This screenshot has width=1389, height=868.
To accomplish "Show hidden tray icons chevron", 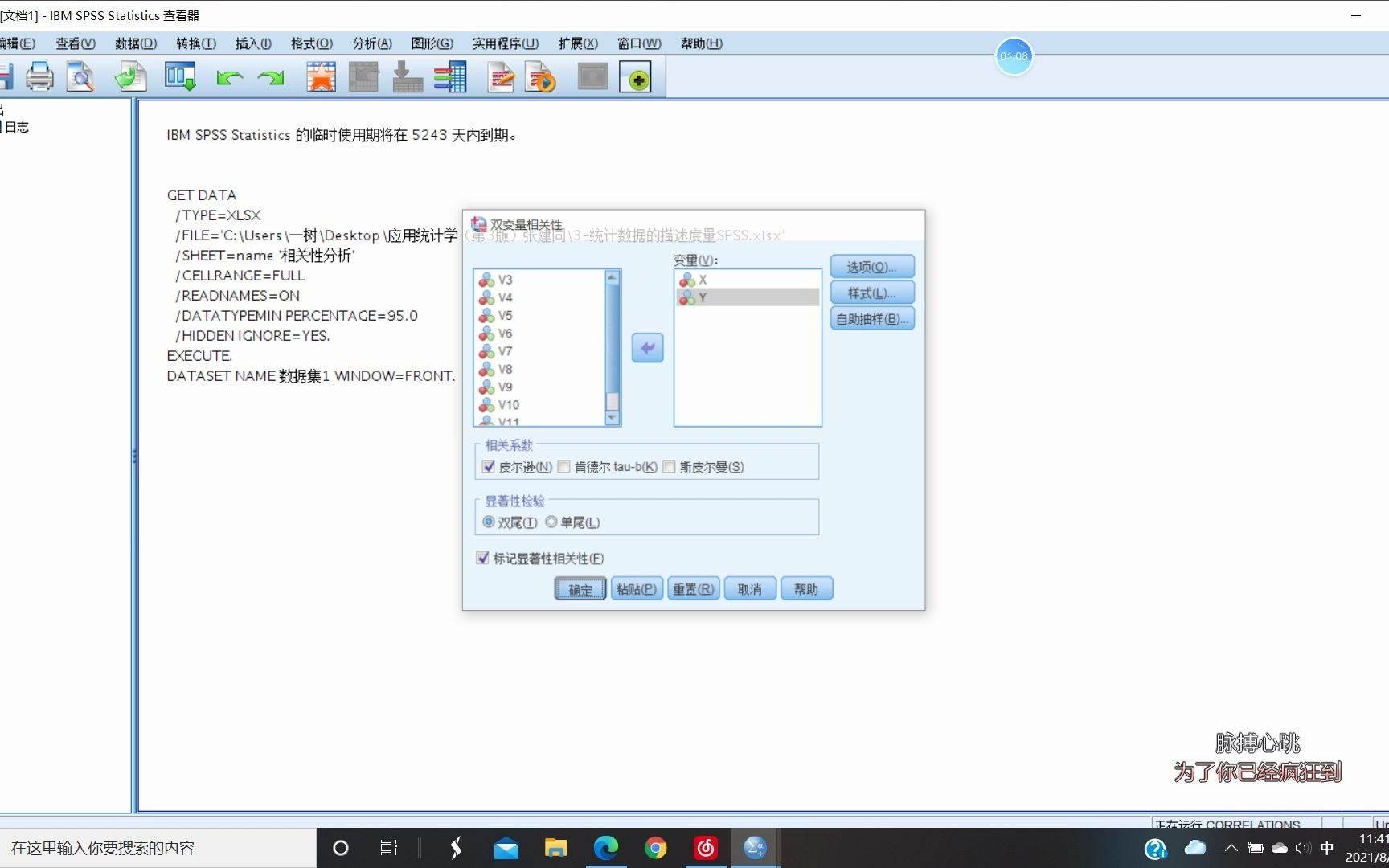I will (x=1231, y=848).
